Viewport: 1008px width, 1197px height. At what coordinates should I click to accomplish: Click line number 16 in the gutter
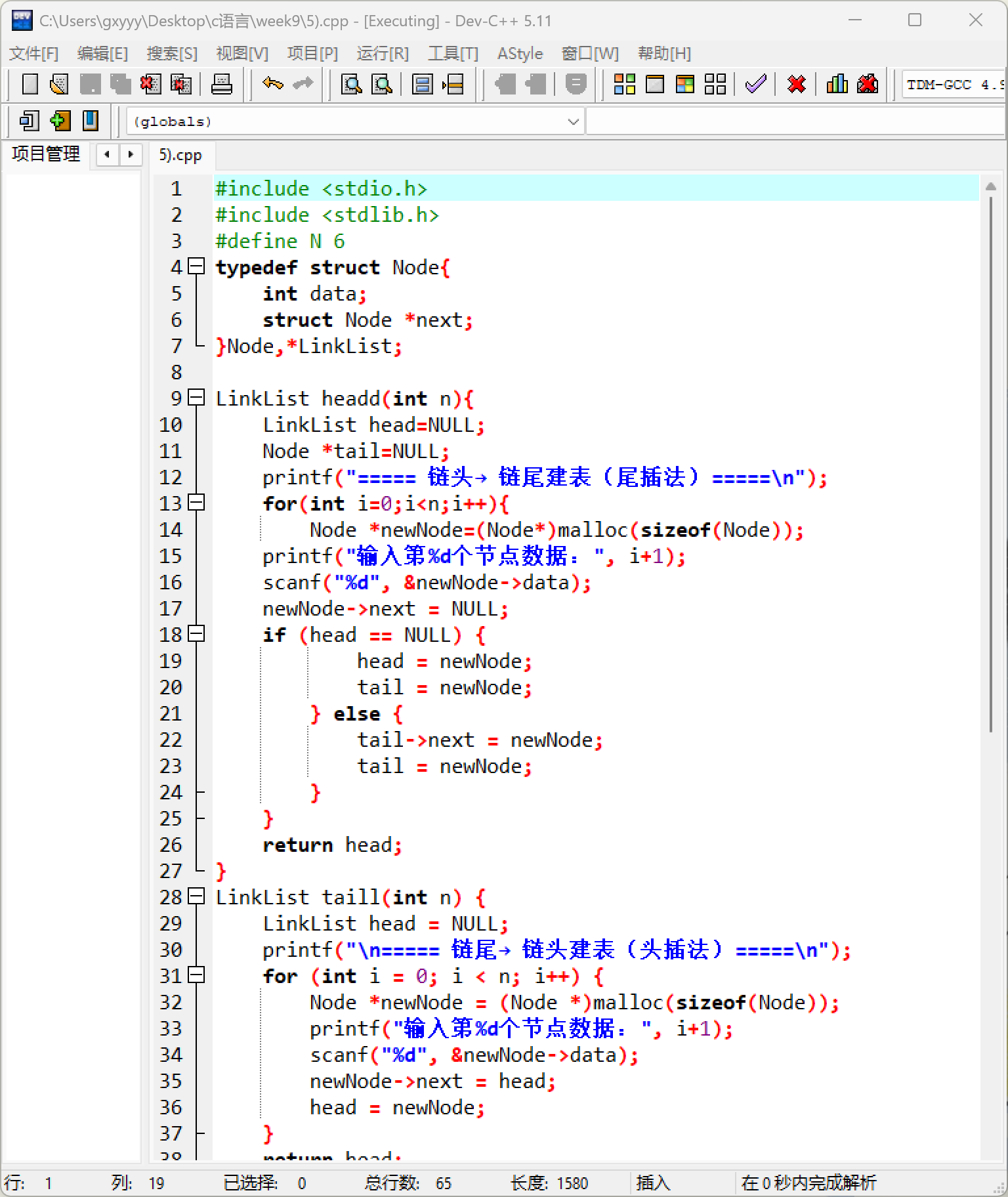[x=170, y=582]
